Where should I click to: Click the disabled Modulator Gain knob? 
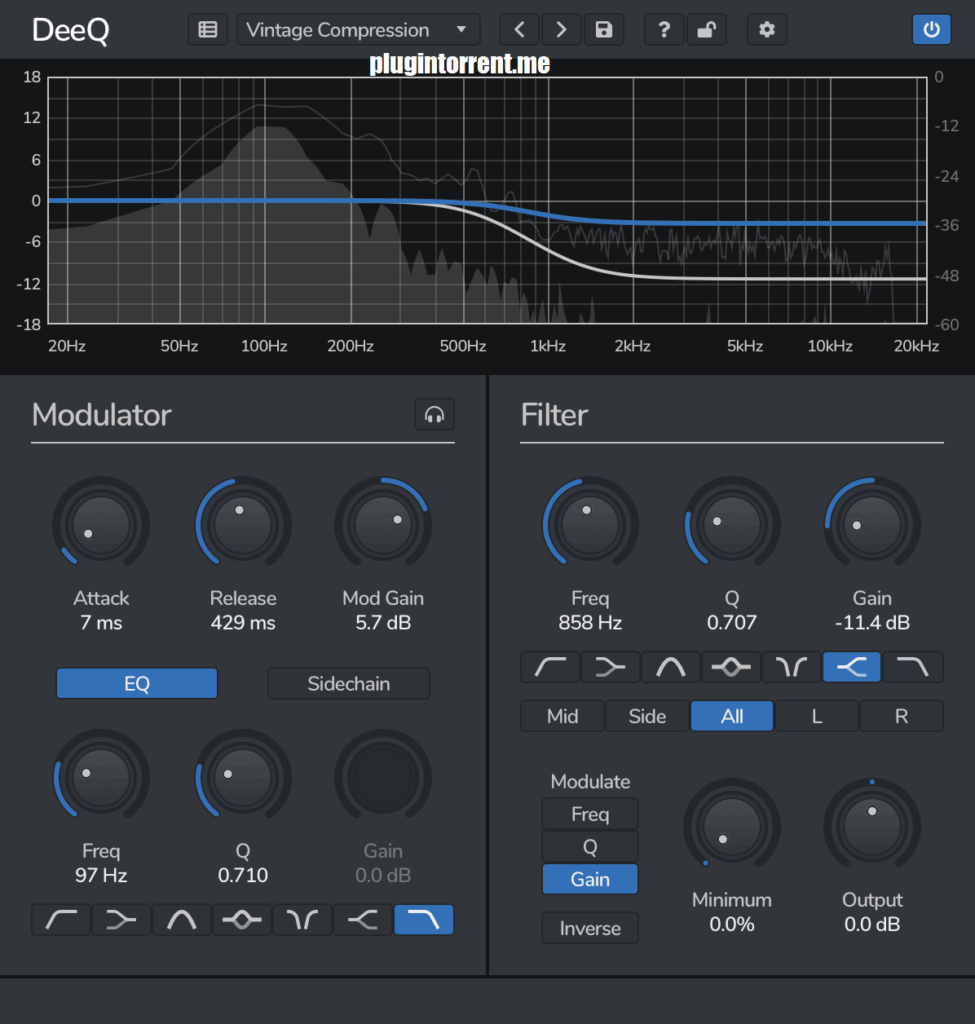(x=383, y=777)
